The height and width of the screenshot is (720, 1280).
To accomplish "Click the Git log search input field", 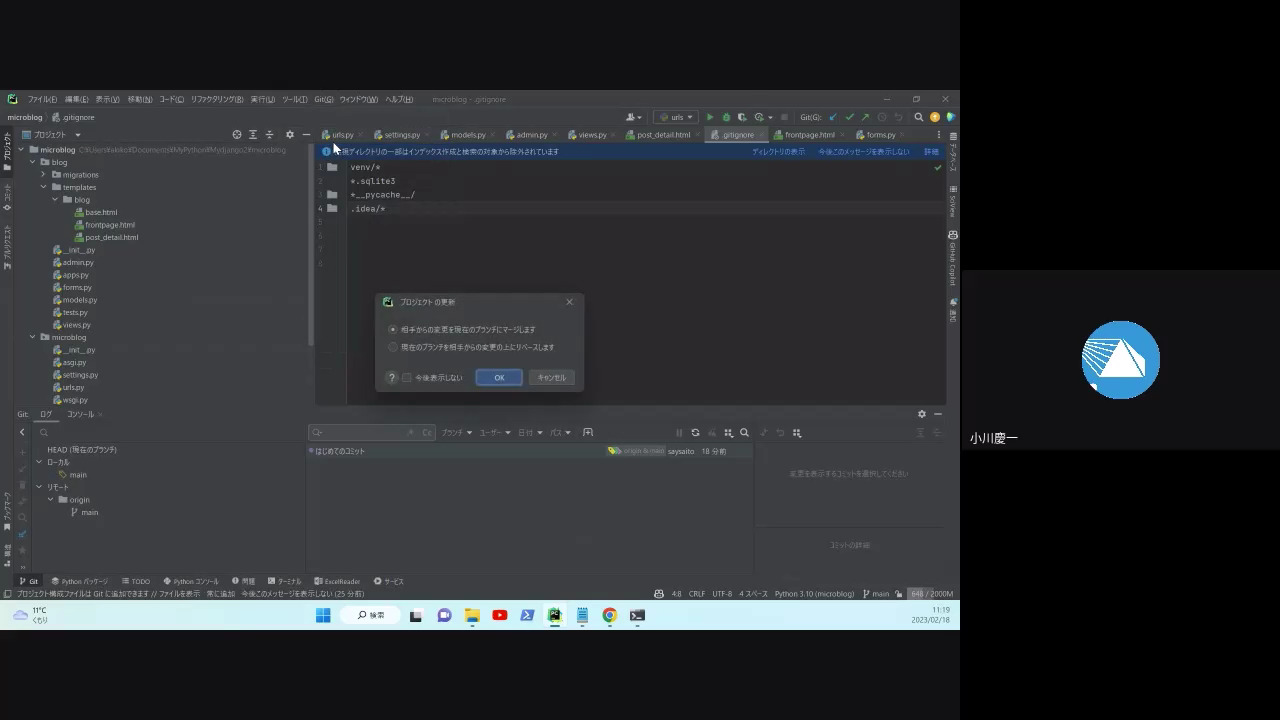I will click(x=360, y=433).
